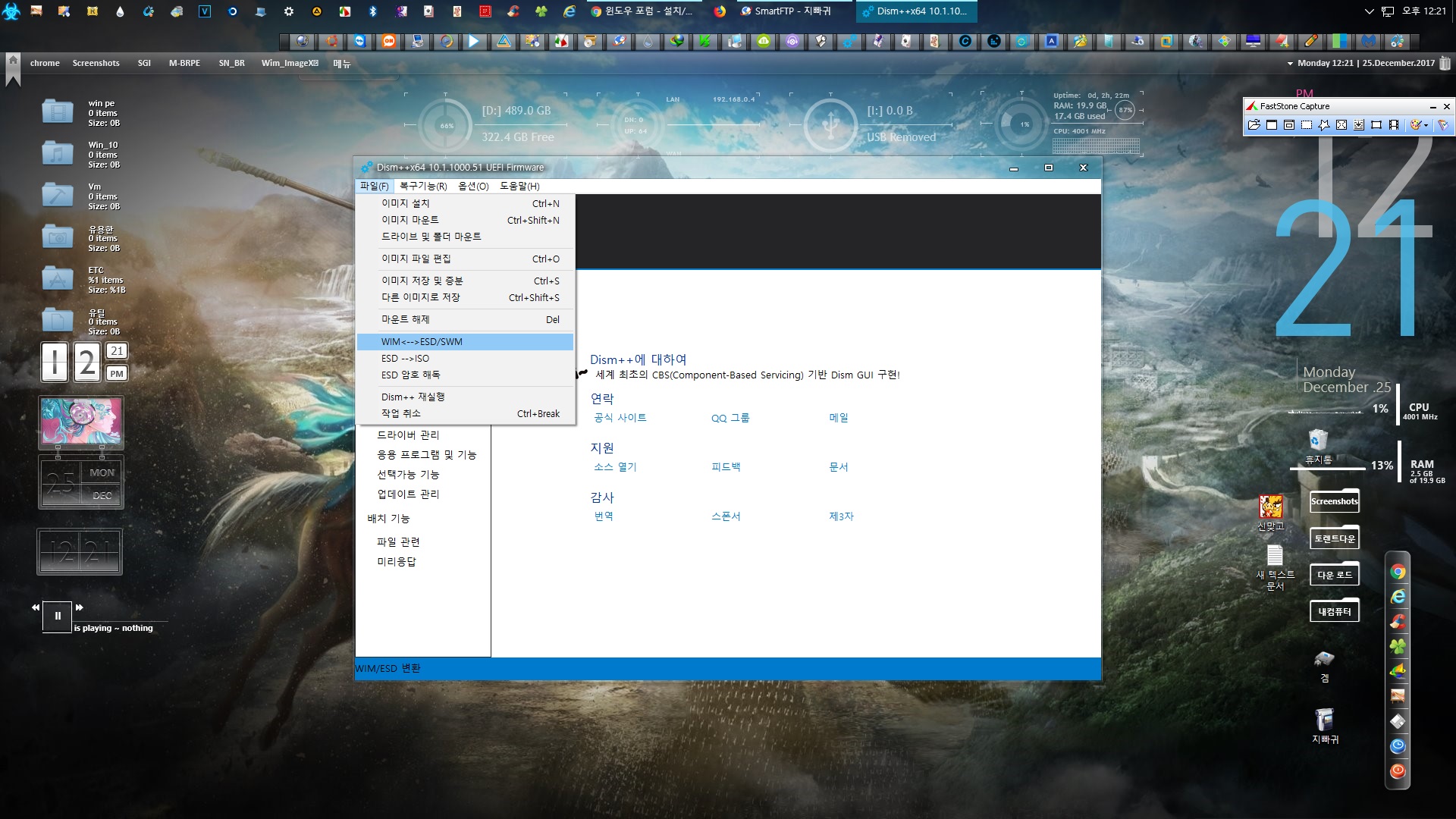Launch solitaire cards icon in launcher bar
Image resolution: width=1456 pixels, height=819 pixels.
905,41
